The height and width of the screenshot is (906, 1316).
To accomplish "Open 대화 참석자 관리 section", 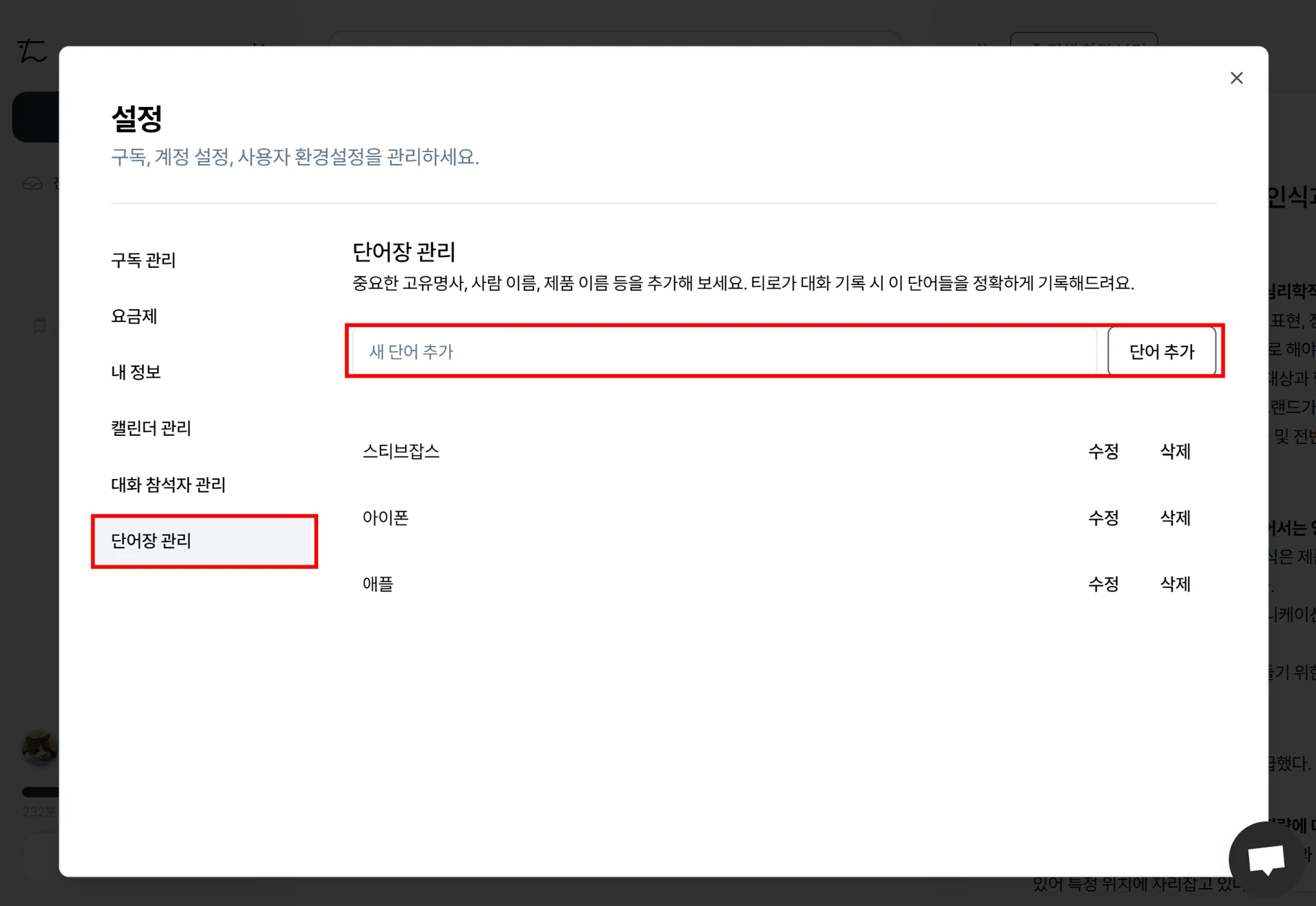I will coord(168,485).
